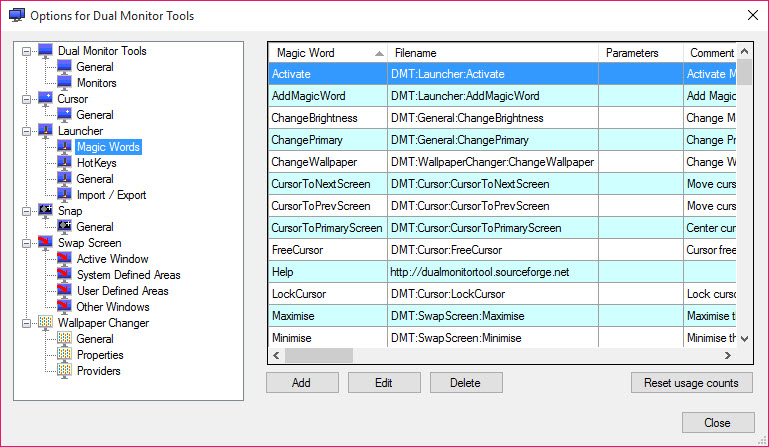Viewport: 769px width, 447px height.
Task: Click icon beside General under Wallpaper Changer
Action: 64,339
